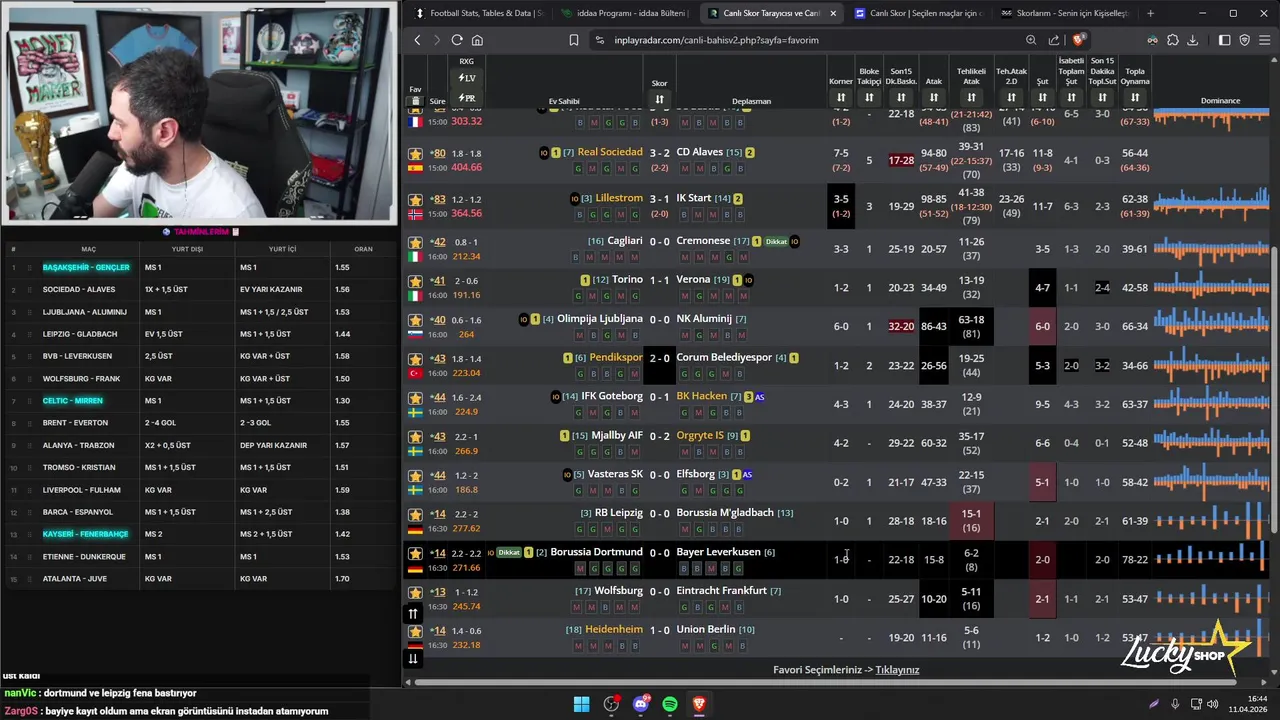
Task: Sort by Son15 Dk.Baskı column arrows
Action: click(901, 97)
